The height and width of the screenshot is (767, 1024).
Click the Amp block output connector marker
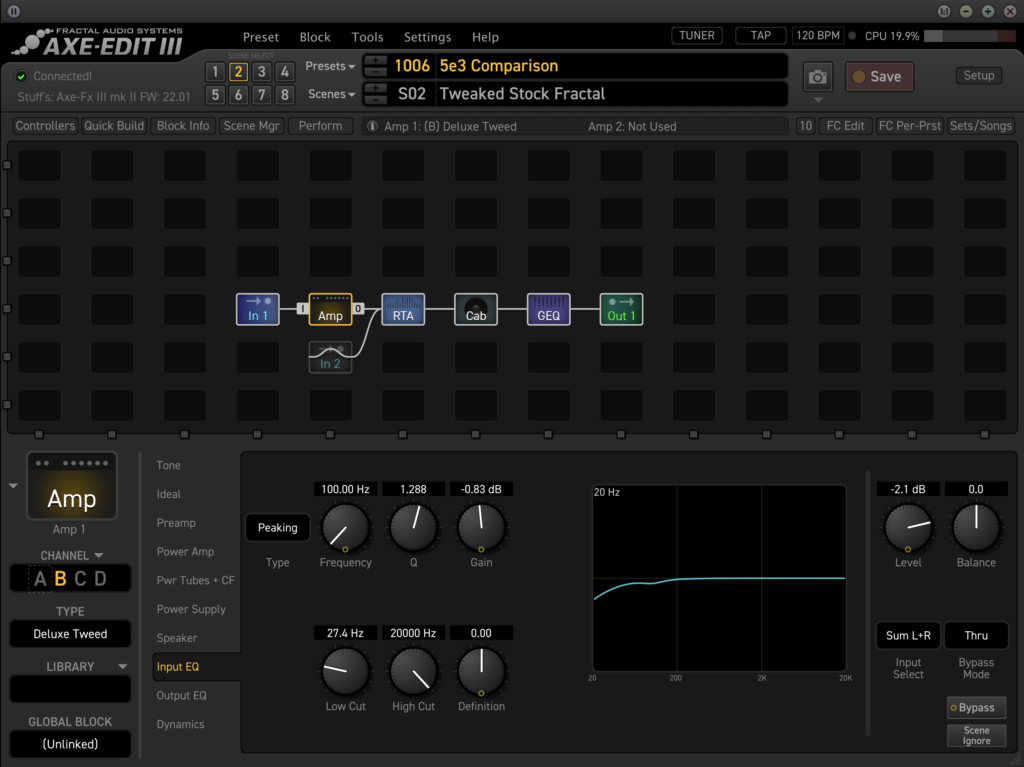358,308
